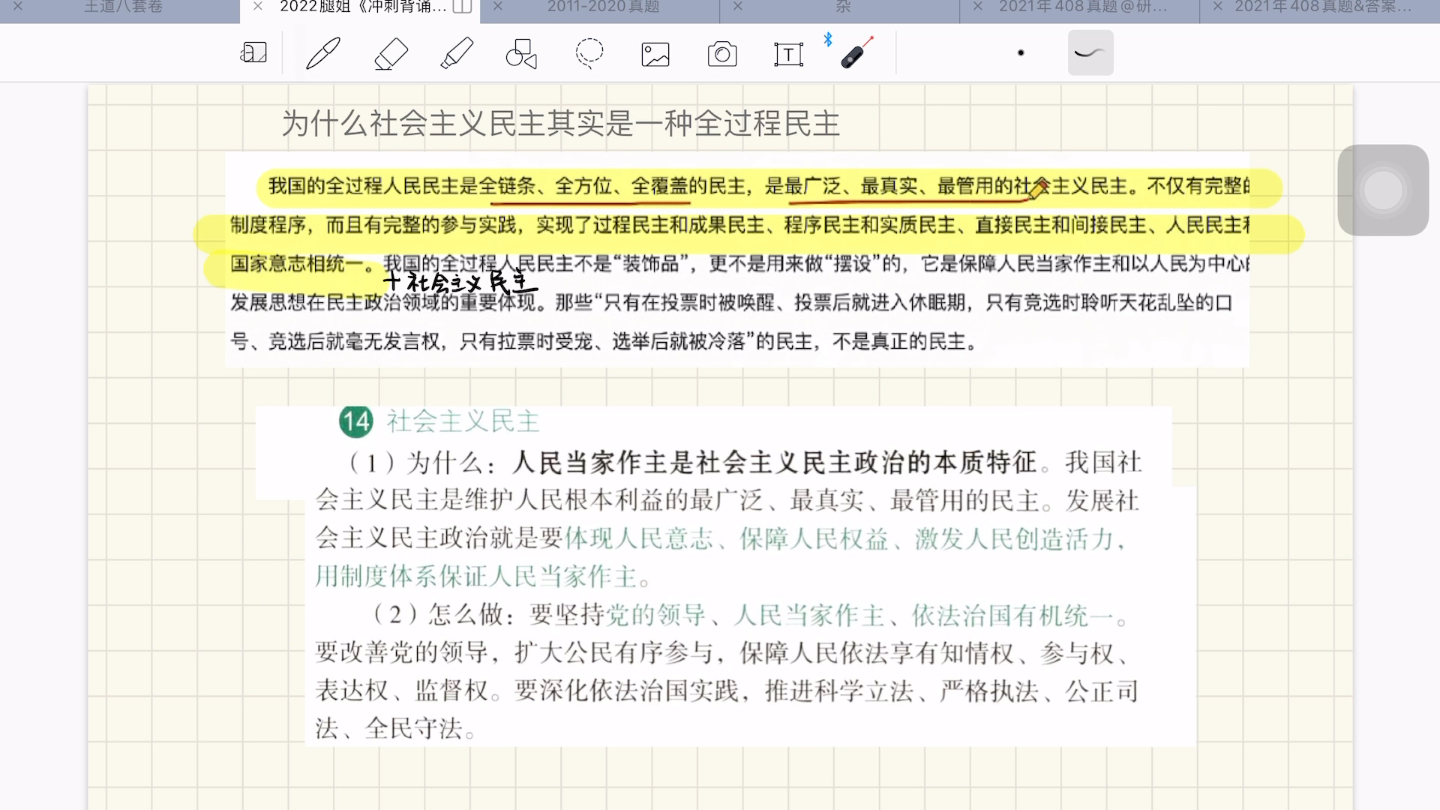Screen dimensions: 1440x810
Task: Tap text “装饰品”
Action: [652, 264]
